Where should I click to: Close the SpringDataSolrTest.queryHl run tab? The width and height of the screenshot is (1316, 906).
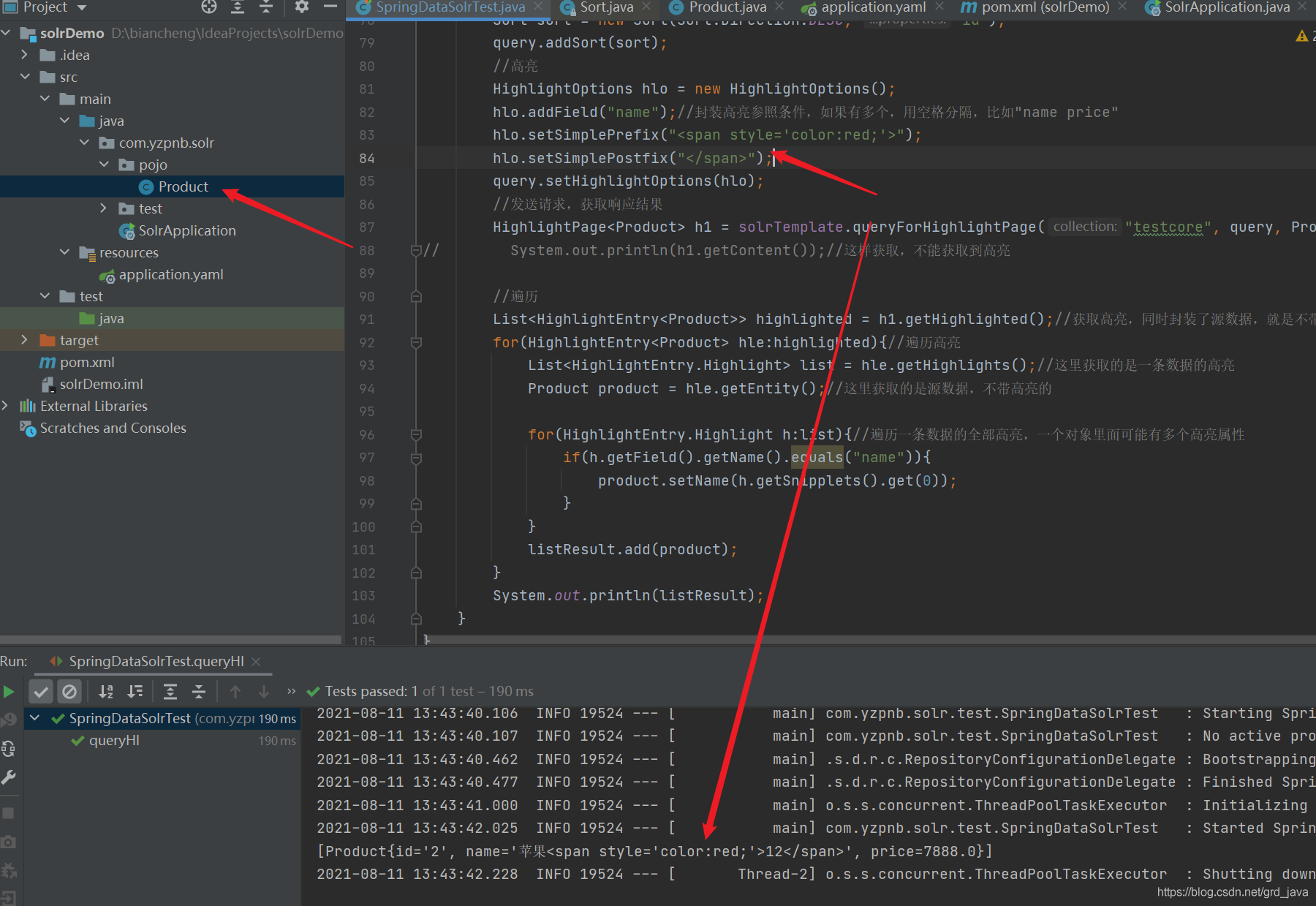point(256,661)
